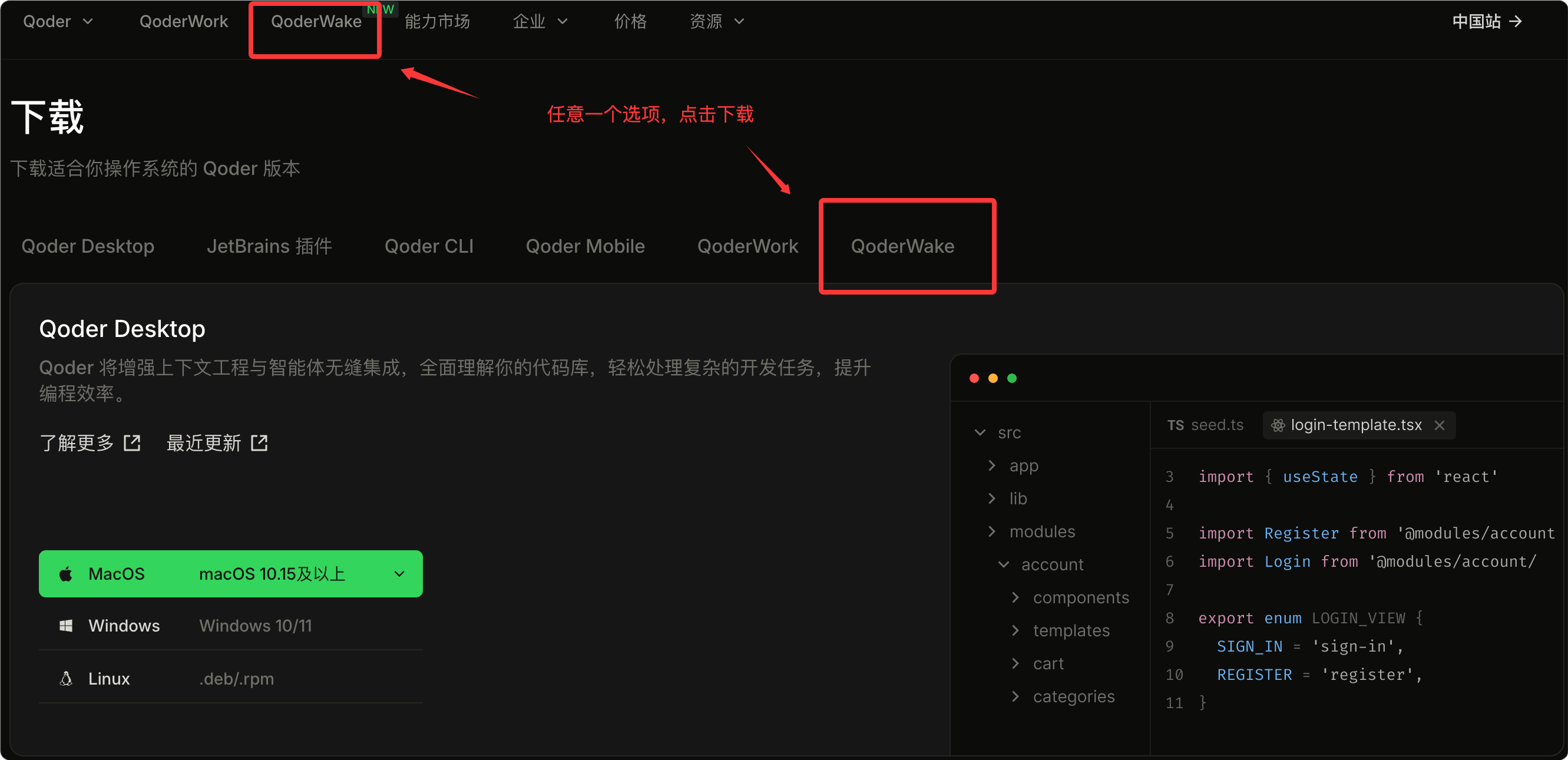The width and height of the screenshot is (1568, 760).
Task: Click the green window dot in code preview
Action: point(1011,378)
